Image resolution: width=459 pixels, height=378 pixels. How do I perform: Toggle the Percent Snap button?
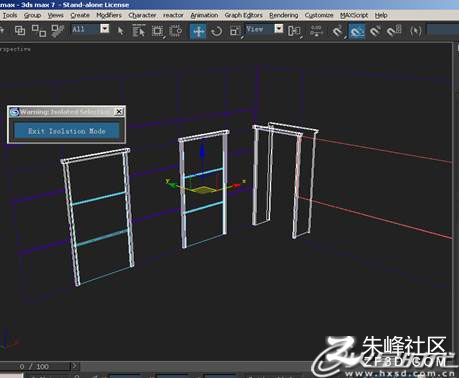click(x=375, y=31)
